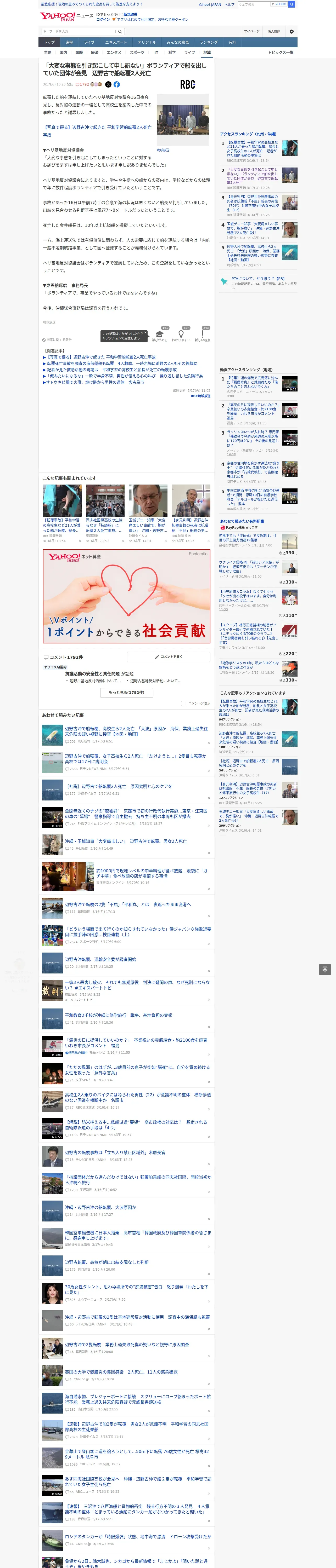Open related link 転覆死亡事故を調査の海保船舶も転覆
The height and width of the screenshot is (1568, 336).
pos(122,364)
